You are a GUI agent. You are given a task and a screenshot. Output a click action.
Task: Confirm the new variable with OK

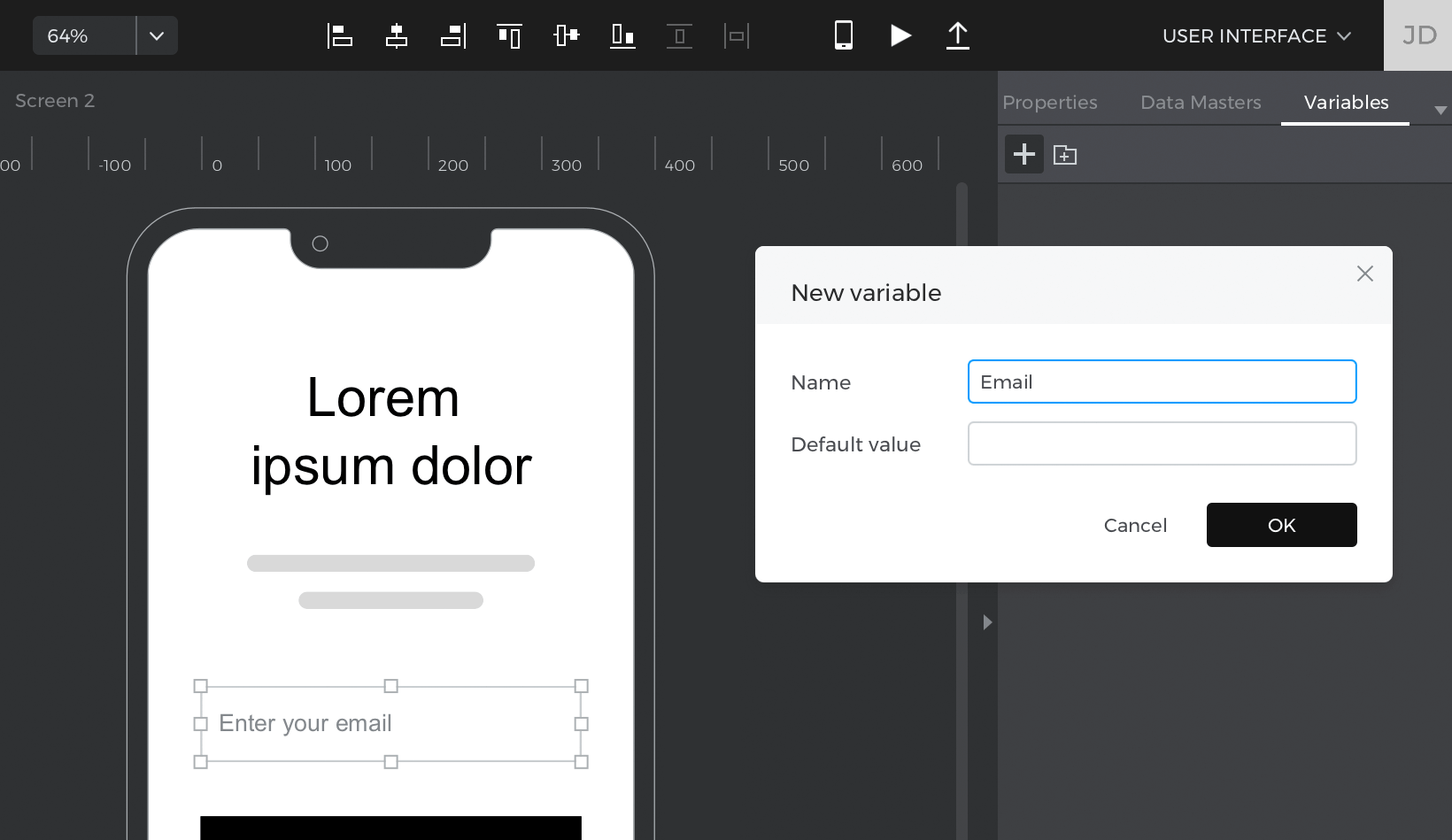[1281, 525]
